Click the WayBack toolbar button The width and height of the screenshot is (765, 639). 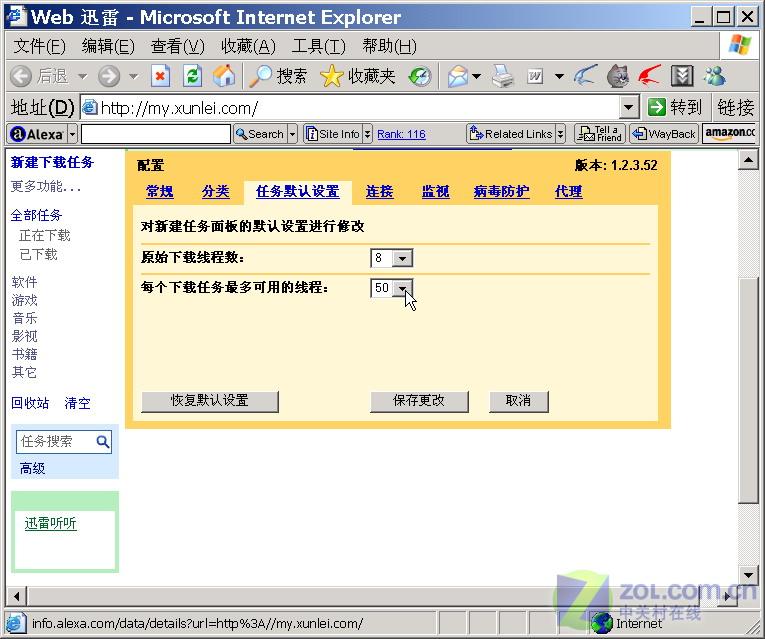point(664,134)
